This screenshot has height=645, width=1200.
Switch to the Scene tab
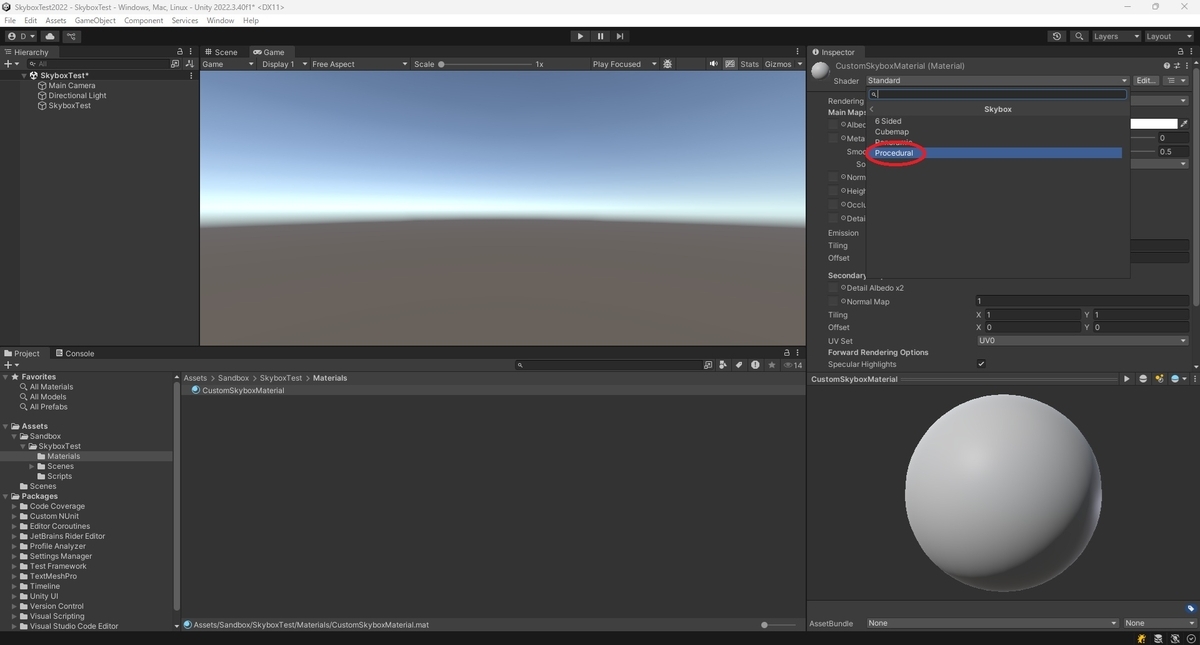coord(221,52)
